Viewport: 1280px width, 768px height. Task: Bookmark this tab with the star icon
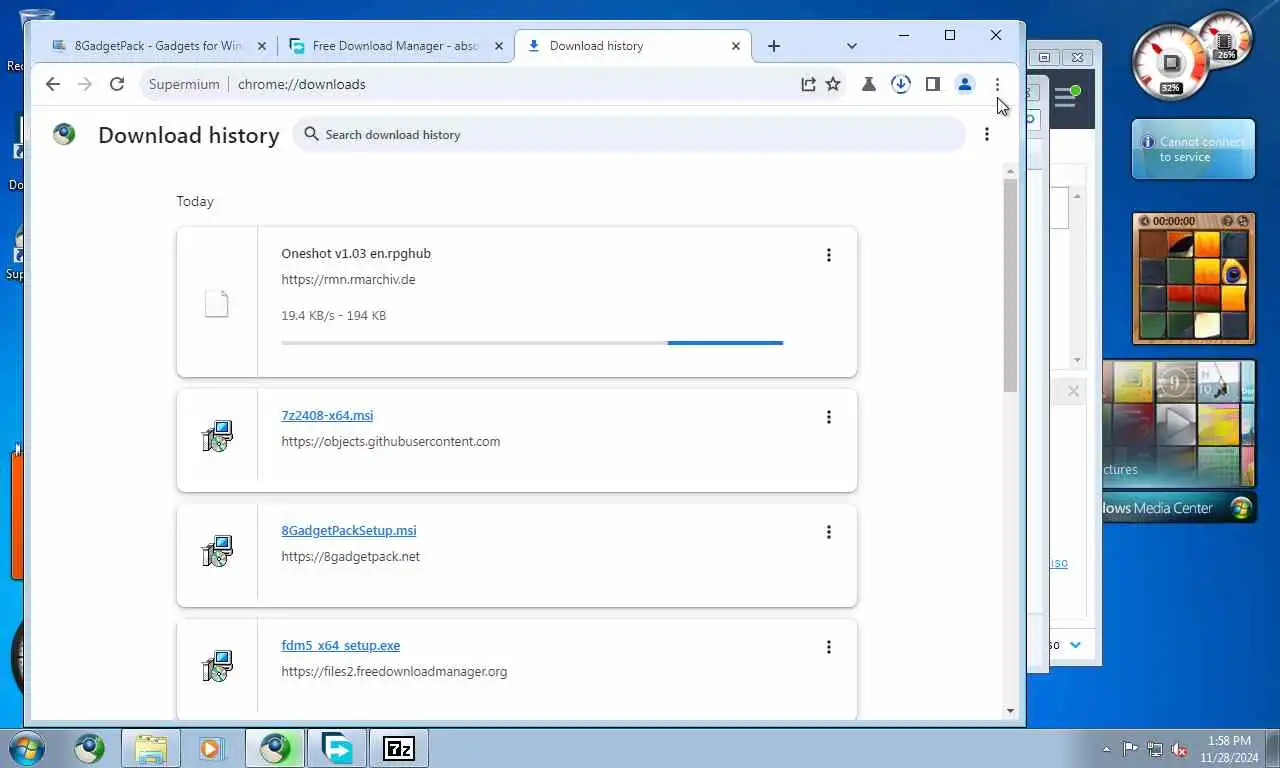click(833, 84)
